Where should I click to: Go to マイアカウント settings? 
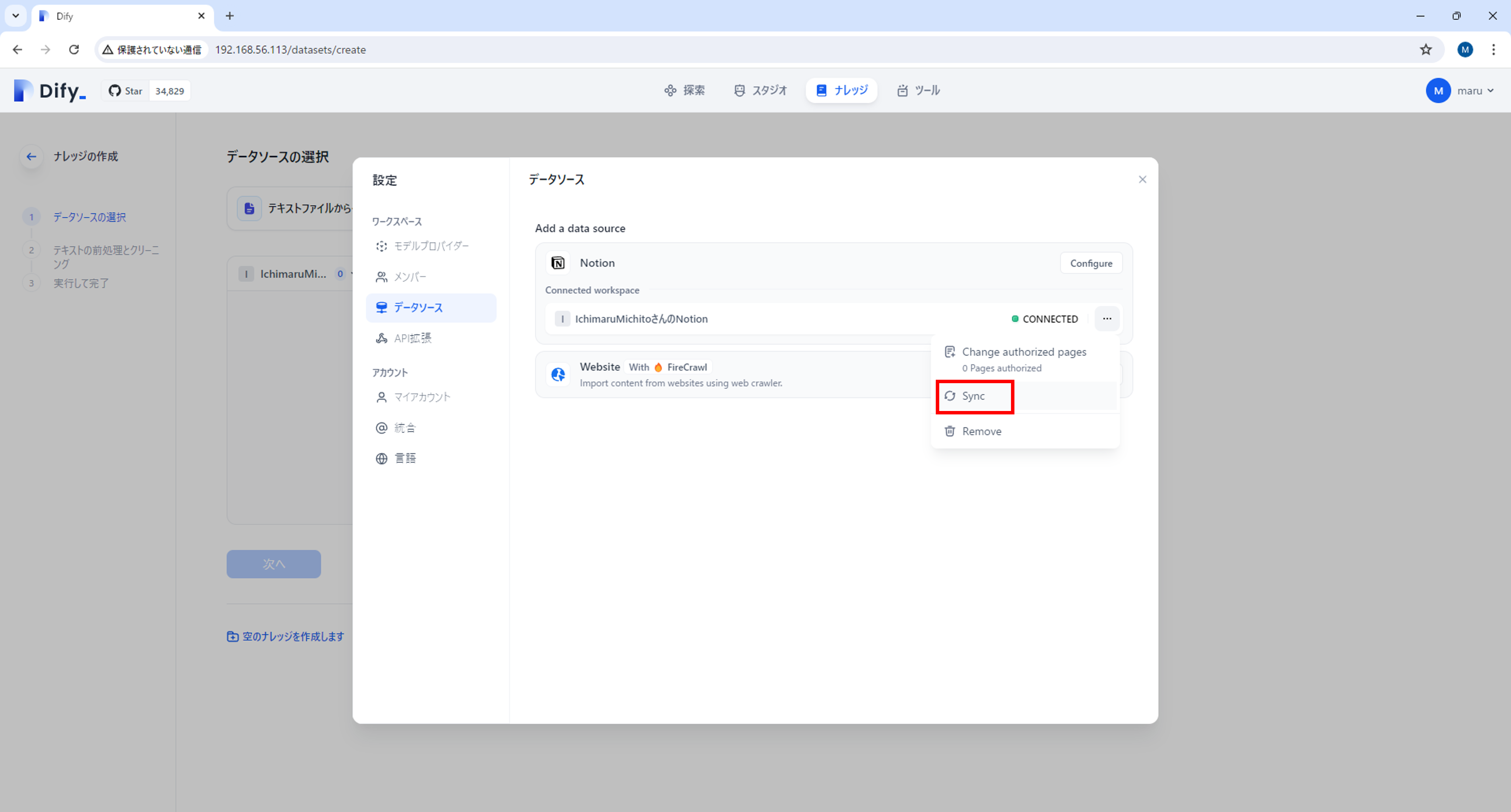pyautogui.click(x=422, y=398)
